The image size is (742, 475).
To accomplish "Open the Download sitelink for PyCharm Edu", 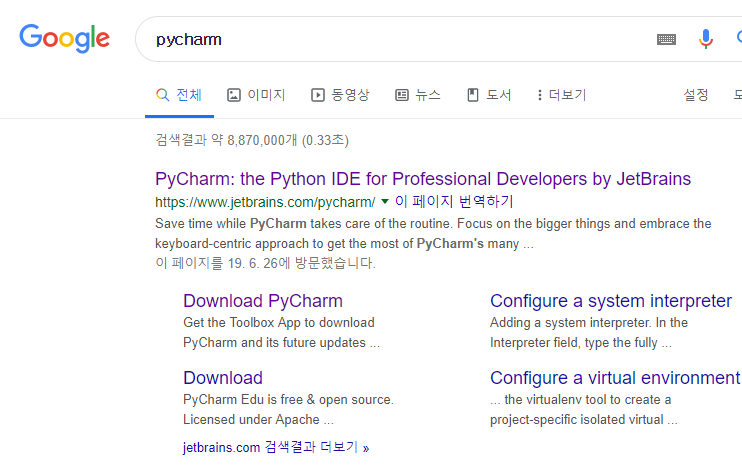I will (223, 378).
